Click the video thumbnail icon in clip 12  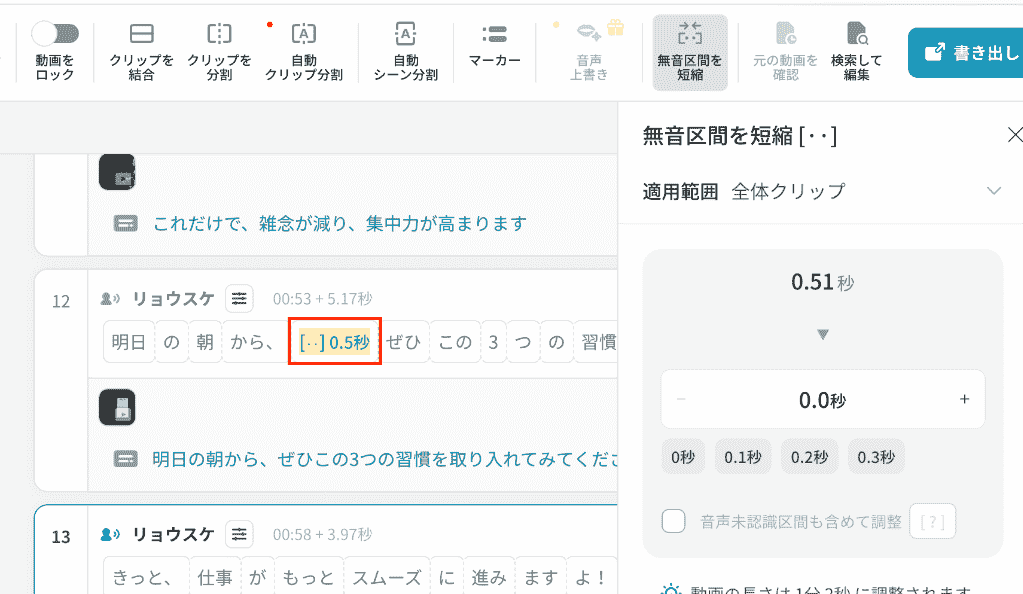click(117, 407)
